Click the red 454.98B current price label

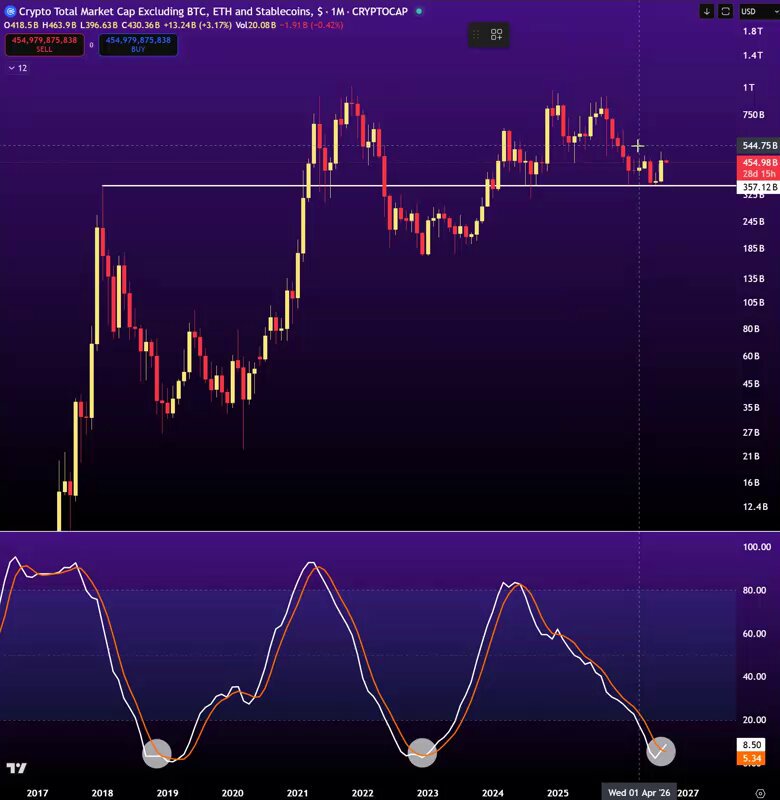pyautogui.click(x=759, y=163)
